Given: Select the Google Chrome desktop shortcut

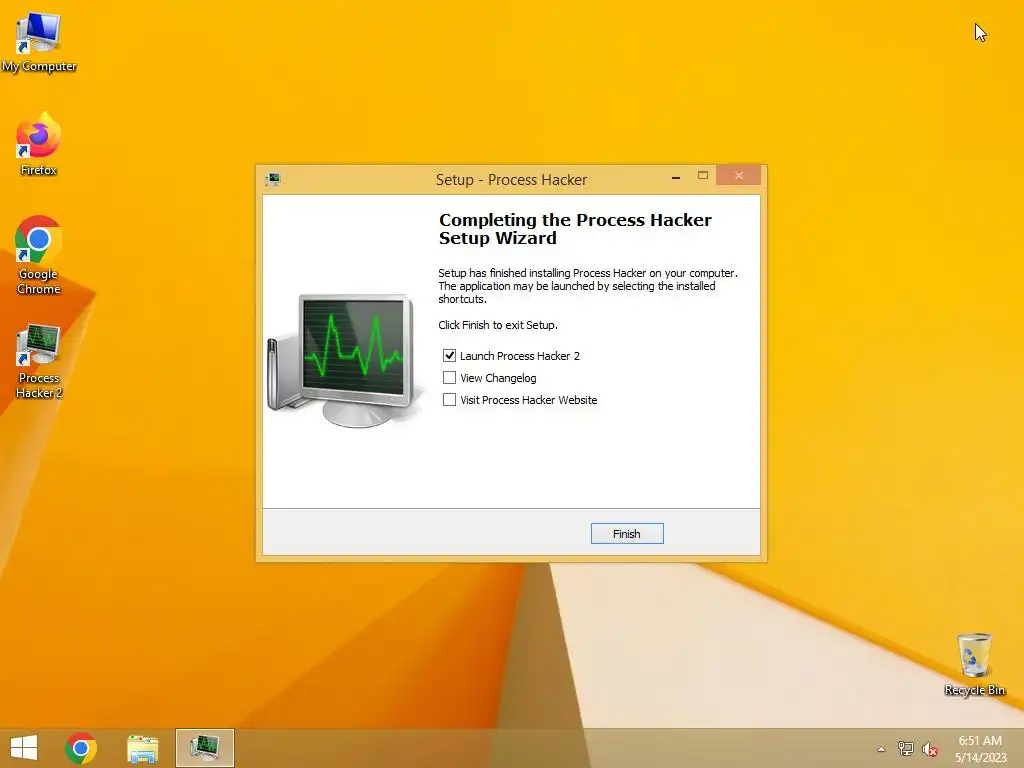Looking at the screenshot, I should click(39, 255).
